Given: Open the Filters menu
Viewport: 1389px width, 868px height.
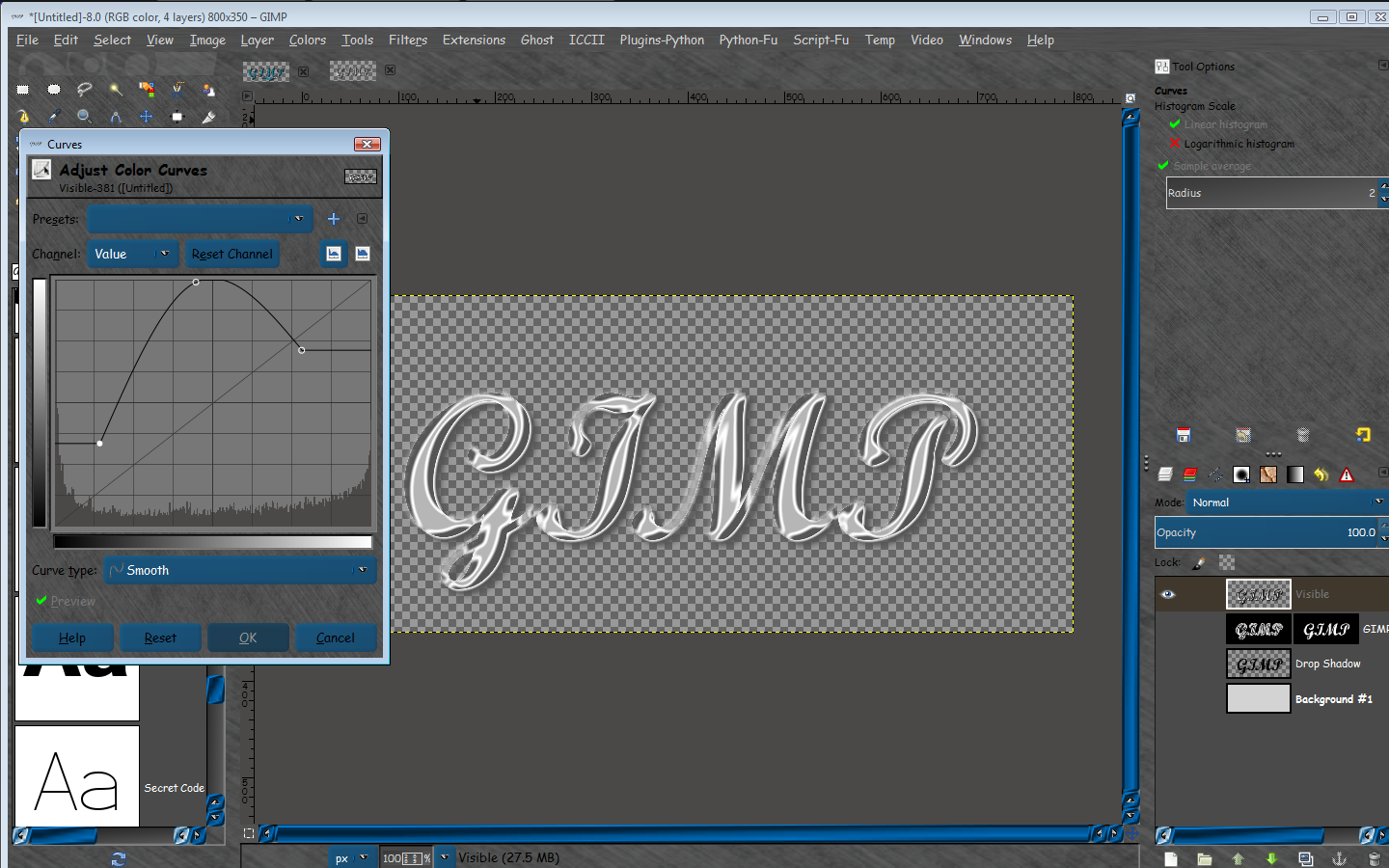Looking at the screenshot, I should coord(408,40).
